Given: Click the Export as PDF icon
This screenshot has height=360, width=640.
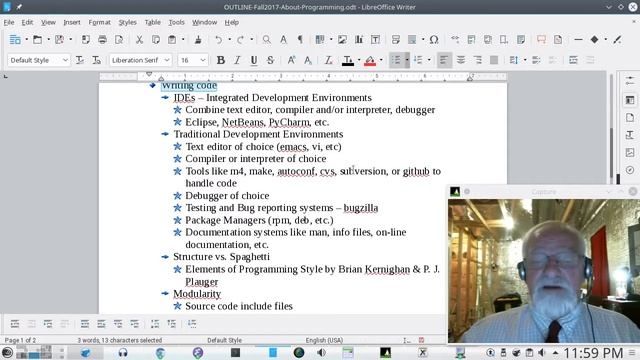Looking at the screenshot, I should (x=85, y=40).
